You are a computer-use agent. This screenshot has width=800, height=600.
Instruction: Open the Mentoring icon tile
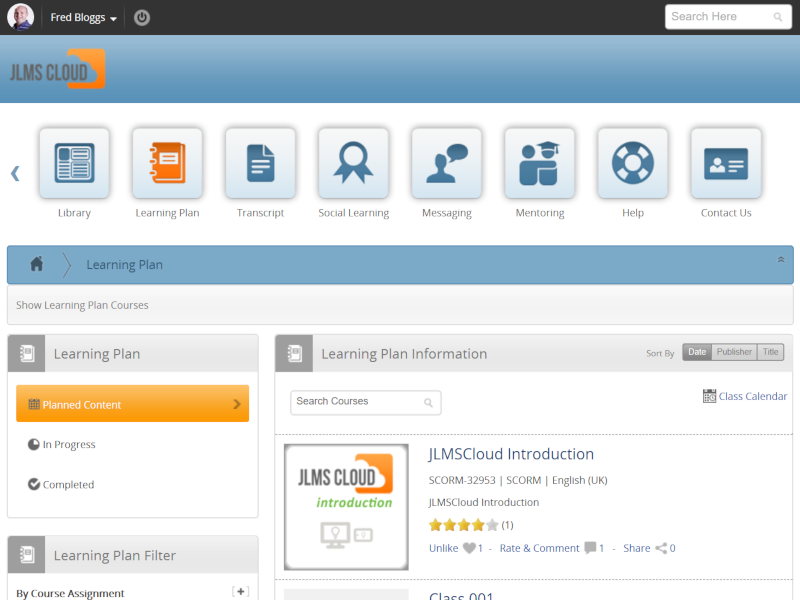(x=540, y=163)
